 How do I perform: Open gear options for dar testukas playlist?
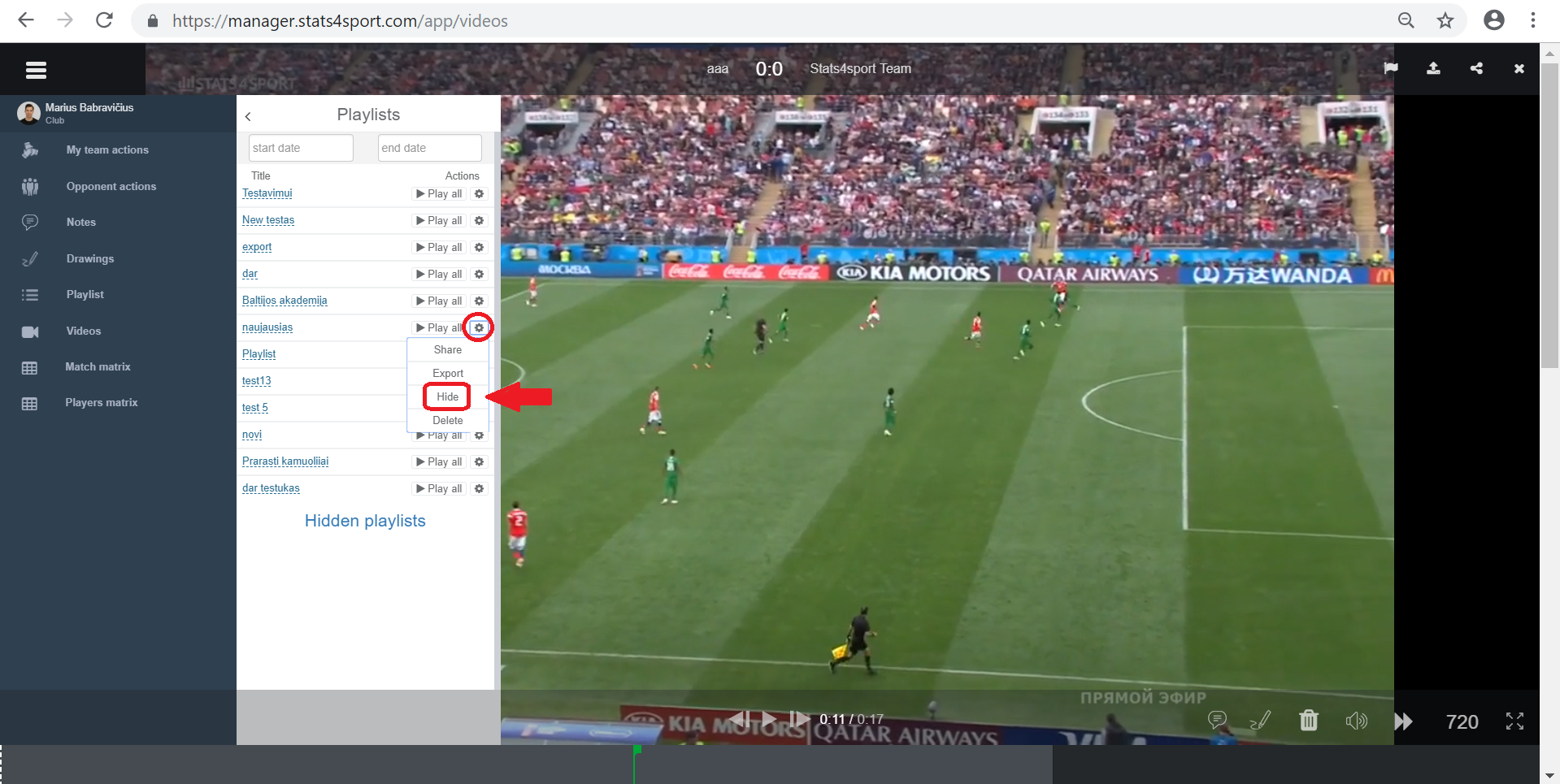(479, 488)
